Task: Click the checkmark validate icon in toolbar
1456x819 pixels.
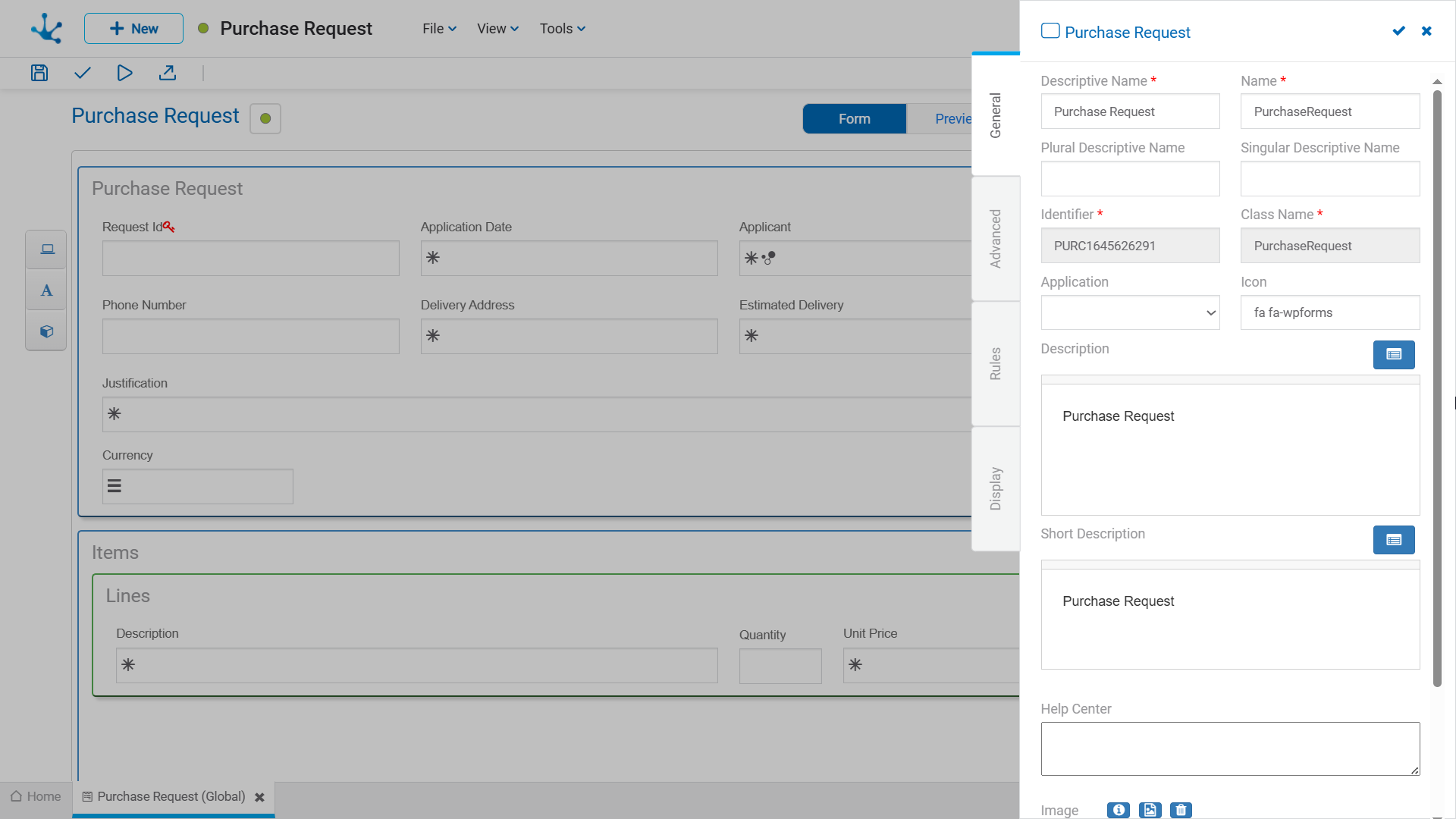Action: pos(83,73)
